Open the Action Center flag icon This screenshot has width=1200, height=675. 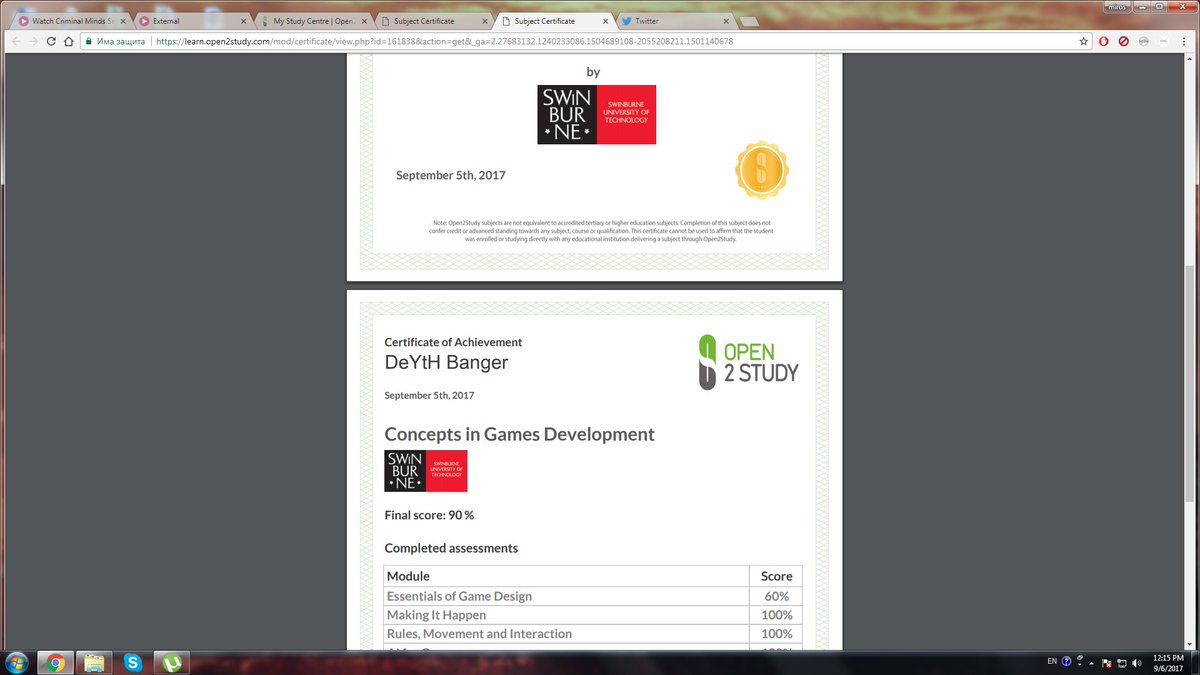coord(1105,662)
